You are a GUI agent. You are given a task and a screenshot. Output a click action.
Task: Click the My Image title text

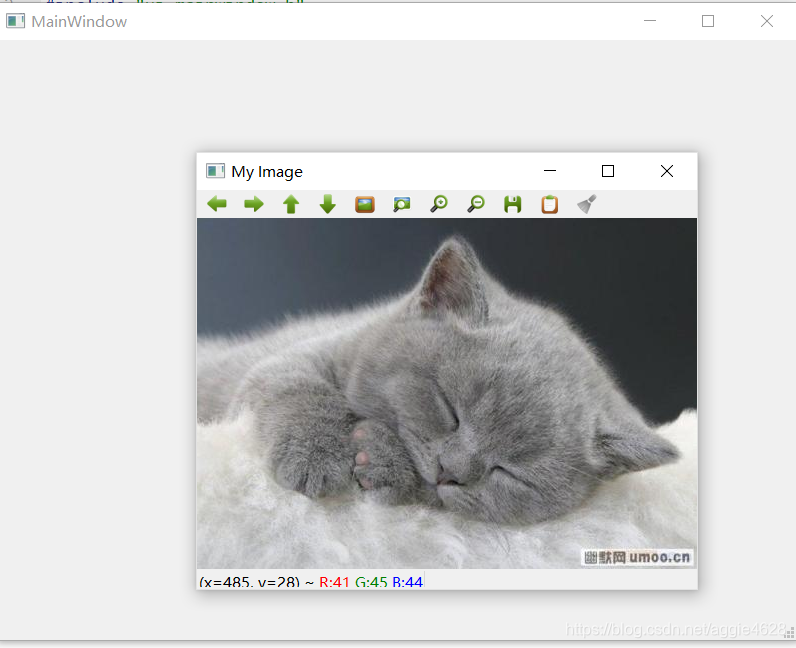click(267, 172)
